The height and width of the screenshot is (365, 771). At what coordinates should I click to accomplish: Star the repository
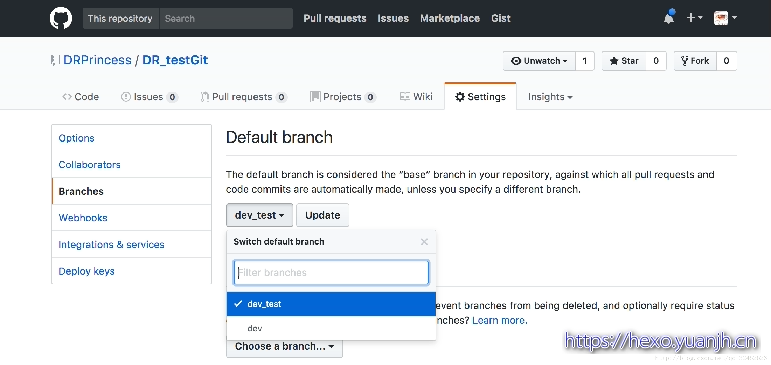tap(624, 61)
